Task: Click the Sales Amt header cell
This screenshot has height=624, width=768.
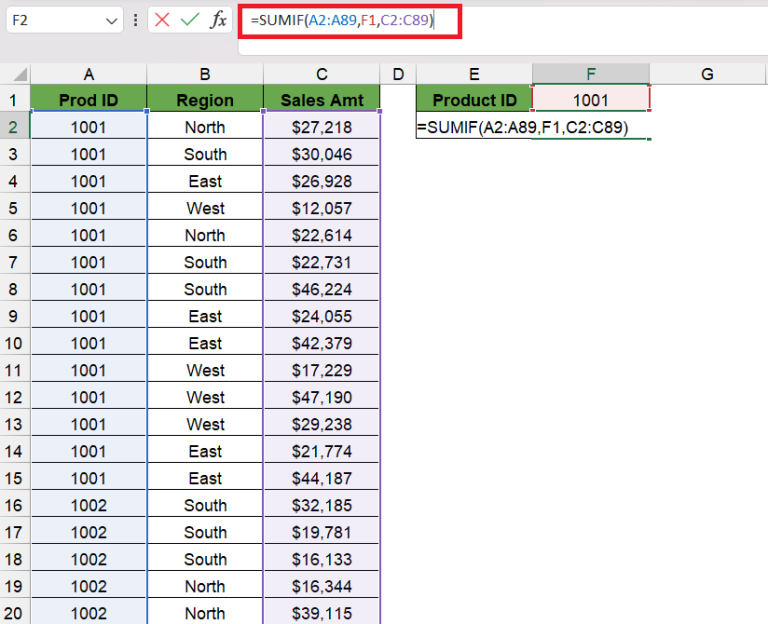Action: pyautogui.click(x=321, y=100)
